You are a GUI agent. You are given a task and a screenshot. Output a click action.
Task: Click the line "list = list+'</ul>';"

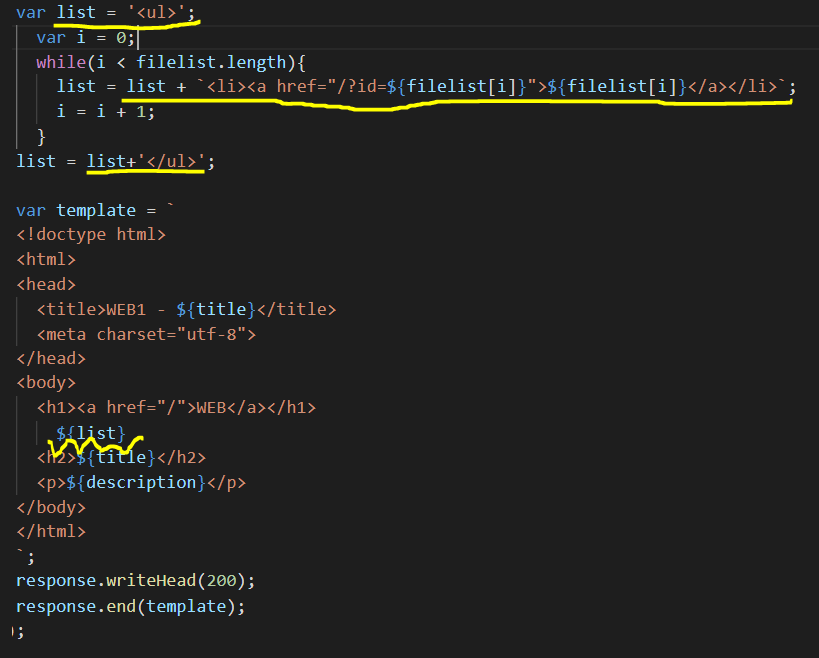pyautogui.click(x=115, y=161)
